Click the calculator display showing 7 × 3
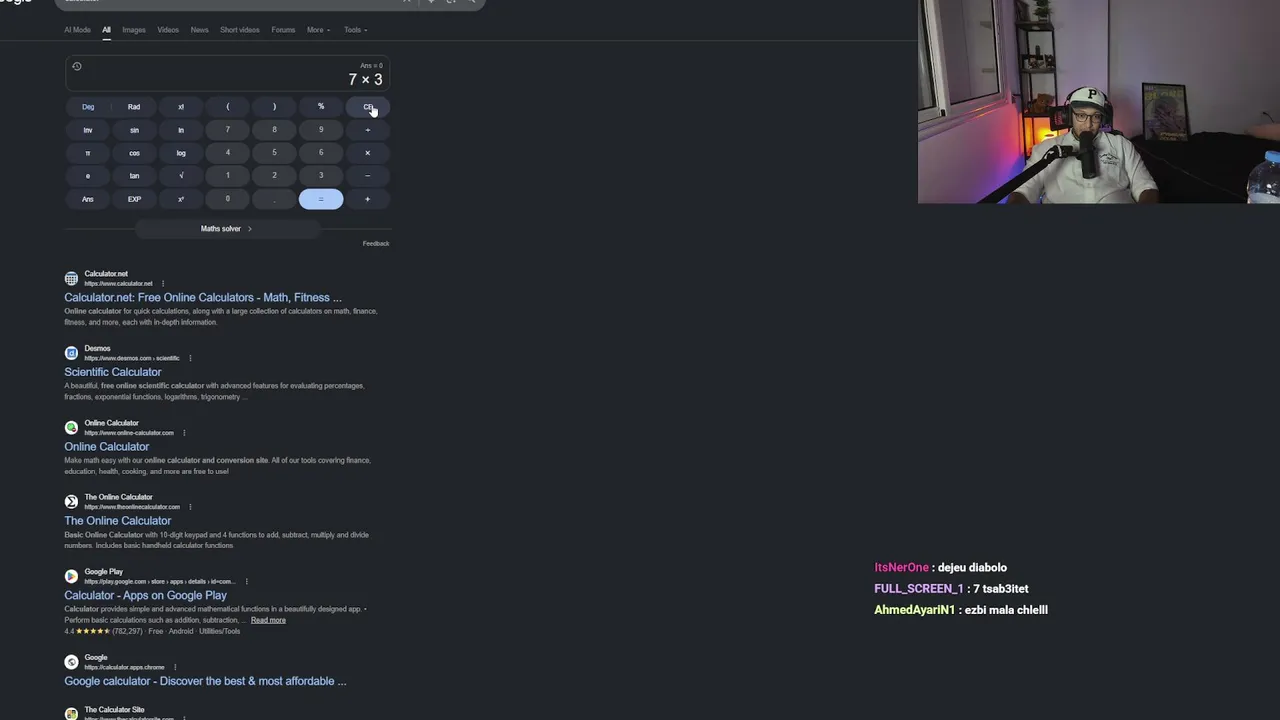 227,74
